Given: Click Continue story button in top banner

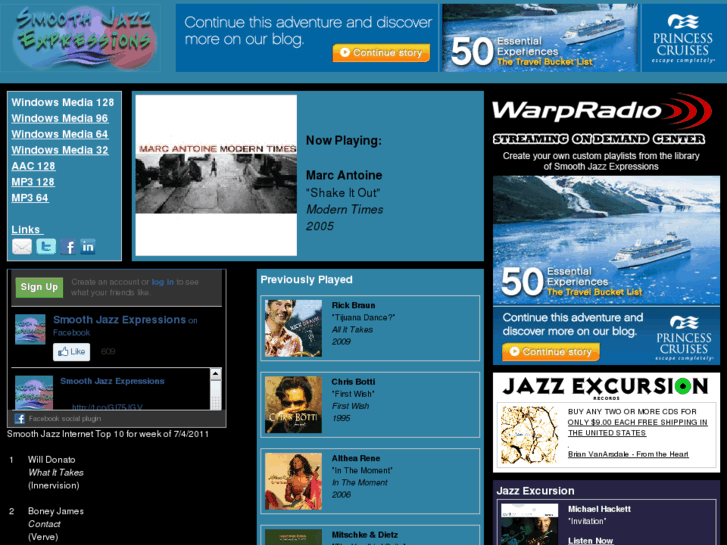Looking at the screenshot, I should [381, 53].
